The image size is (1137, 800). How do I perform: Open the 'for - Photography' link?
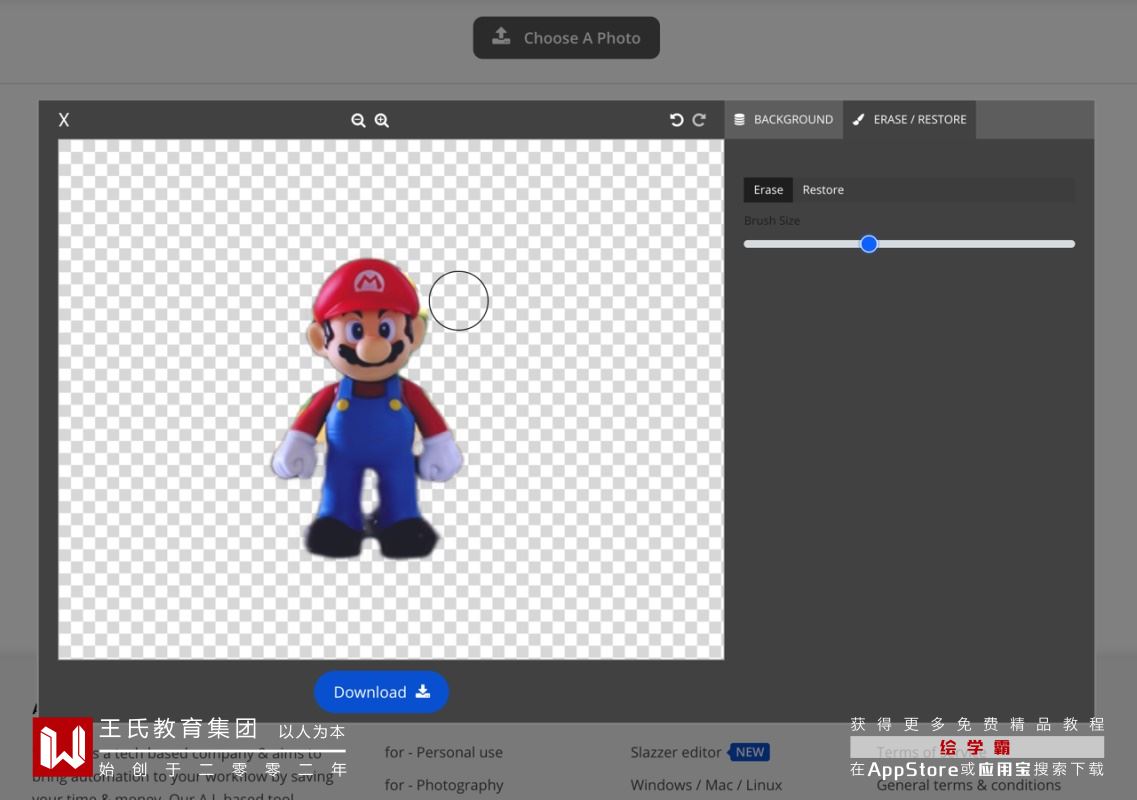click(x=444, y=785)
